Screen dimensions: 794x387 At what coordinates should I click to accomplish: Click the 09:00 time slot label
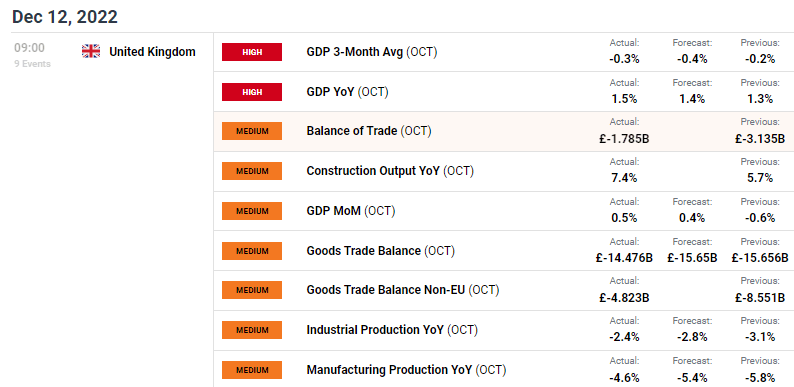29,48
